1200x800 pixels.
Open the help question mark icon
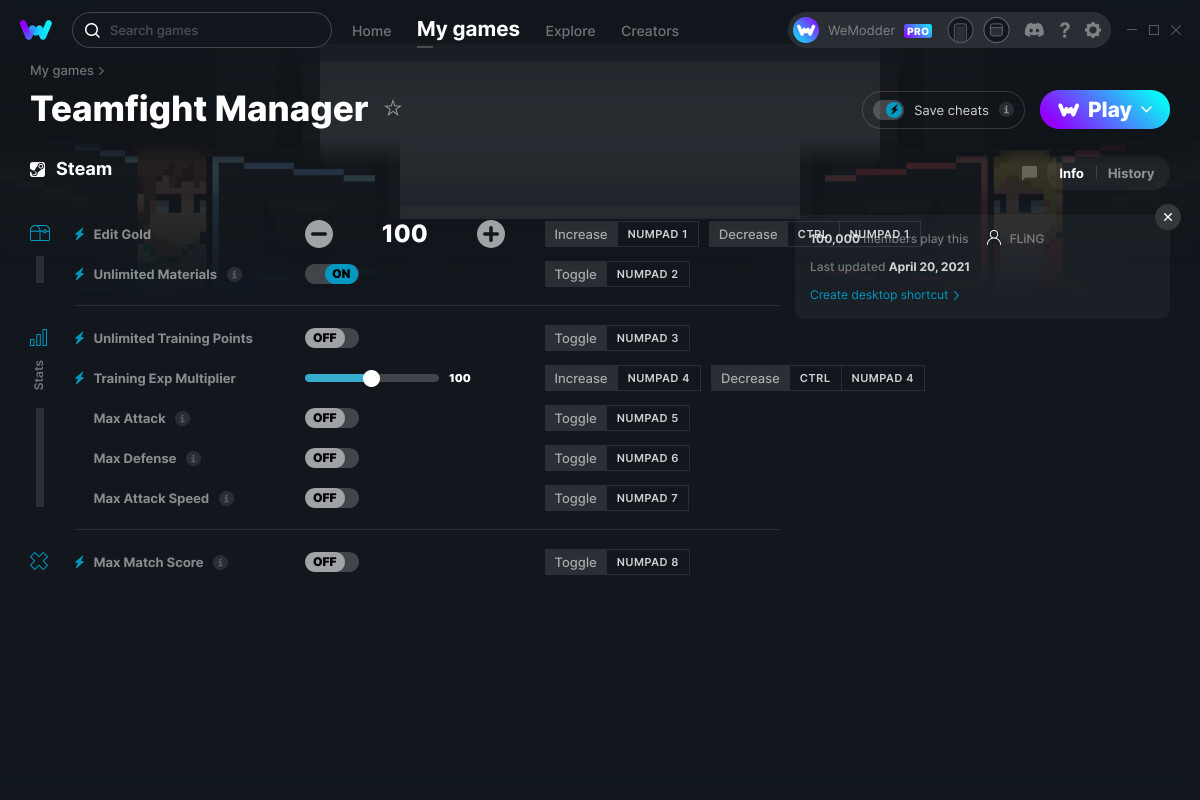[1065, 30]
